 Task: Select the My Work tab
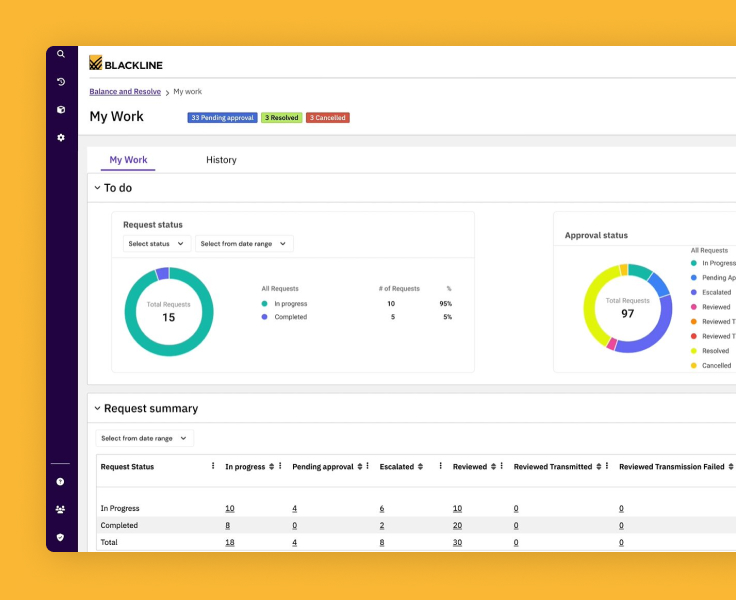tap(128, 160)
